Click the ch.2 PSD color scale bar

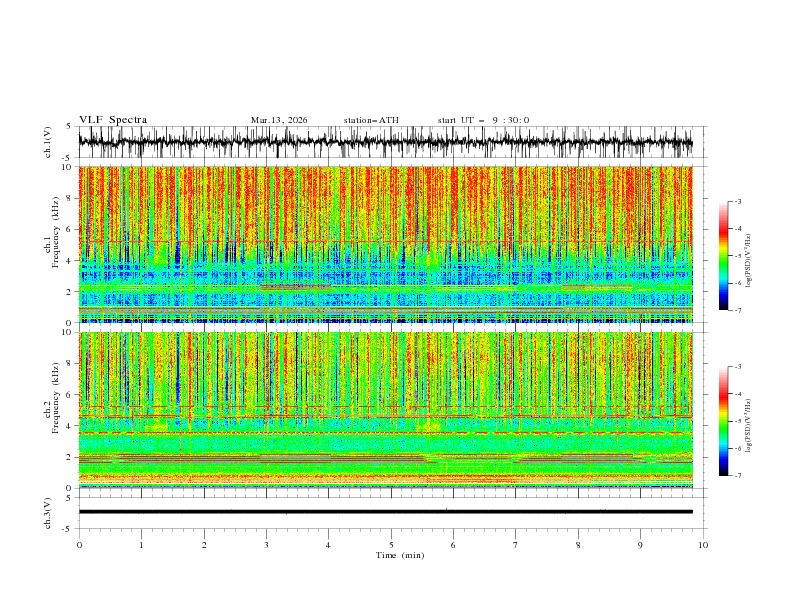(723, 421)
